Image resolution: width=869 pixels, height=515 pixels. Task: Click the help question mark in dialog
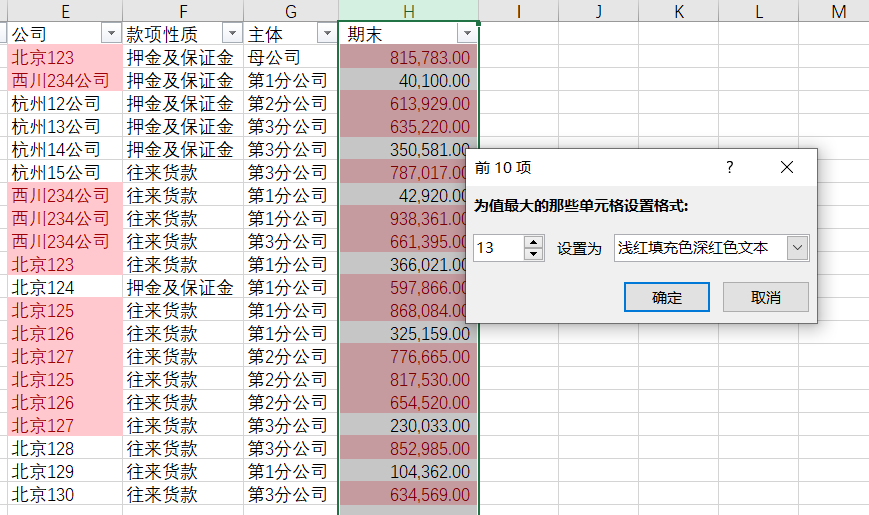(x=730, y=167)
